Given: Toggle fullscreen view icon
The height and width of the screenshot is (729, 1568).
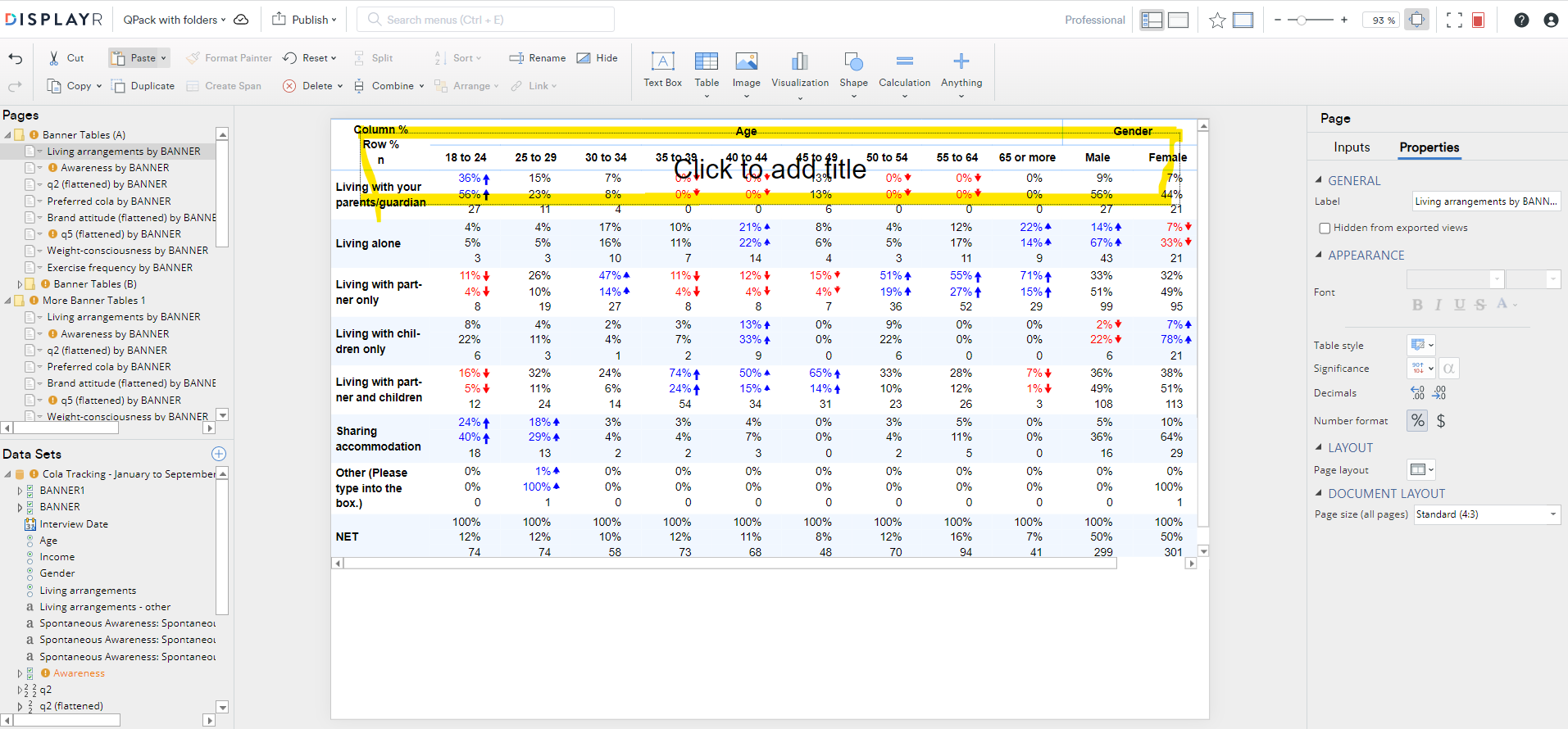Looking at the screenshot, I should click(1454, 20).
